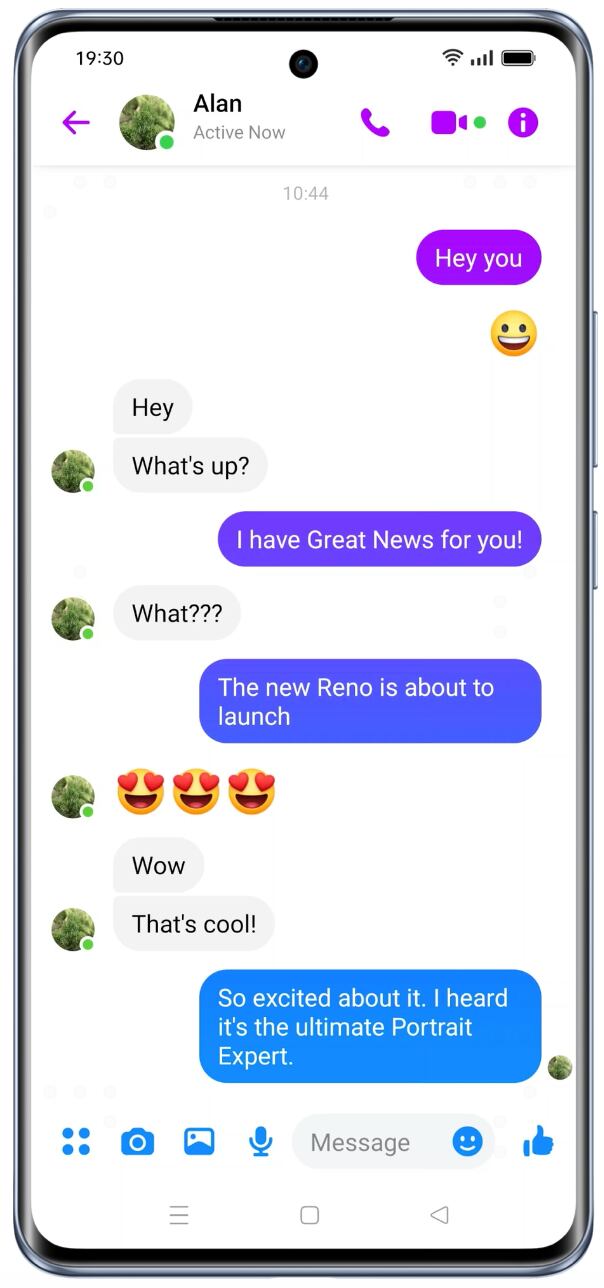Start a video call with Alan
Screen dimensions: 604x1288
[449, 123]
